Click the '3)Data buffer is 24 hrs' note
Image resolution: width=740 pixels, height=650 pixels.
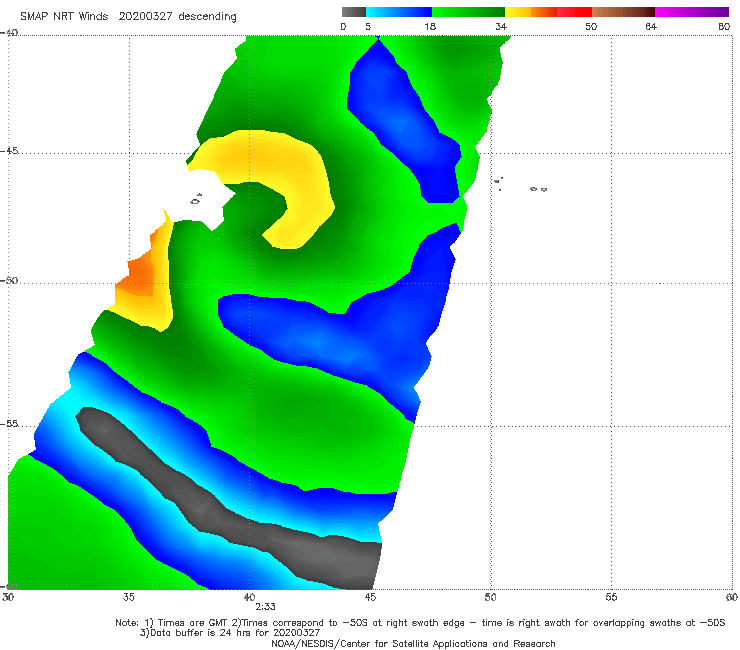coord(230,633)
